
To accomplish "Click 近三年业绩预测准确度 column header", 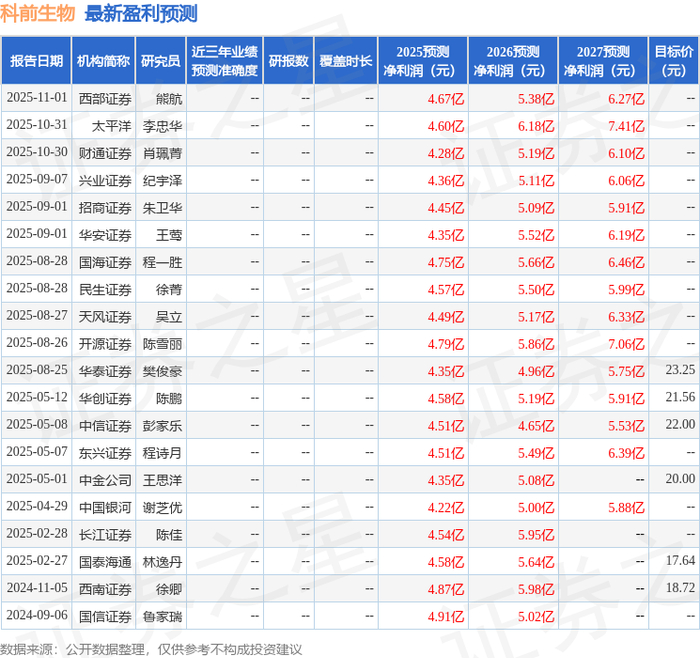I will [225, 61].
